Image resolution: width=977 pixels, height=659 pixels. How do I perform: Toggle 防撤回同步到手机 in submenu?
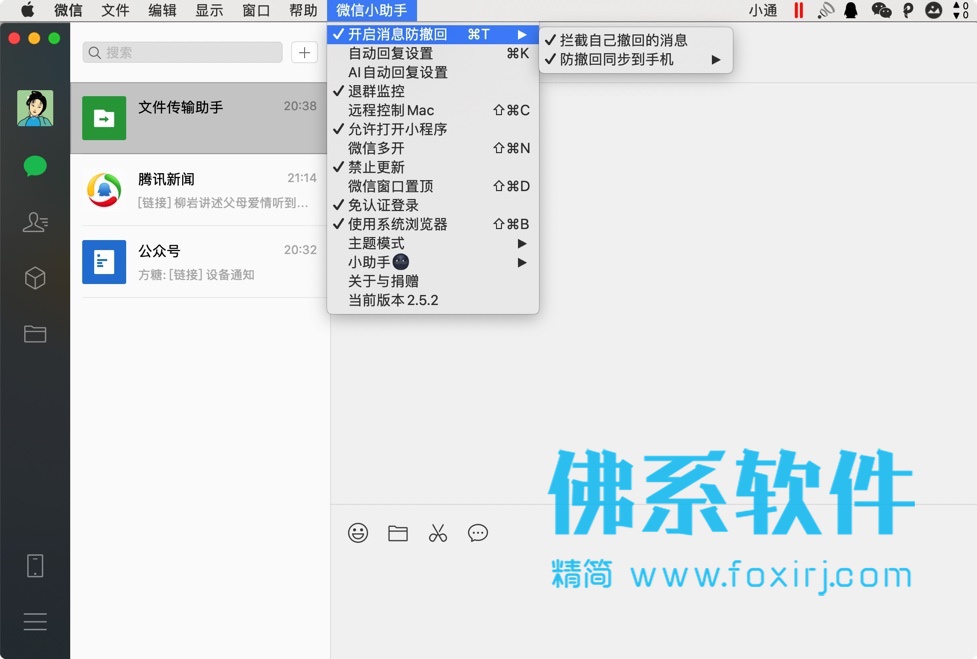[x=635, y=60]
